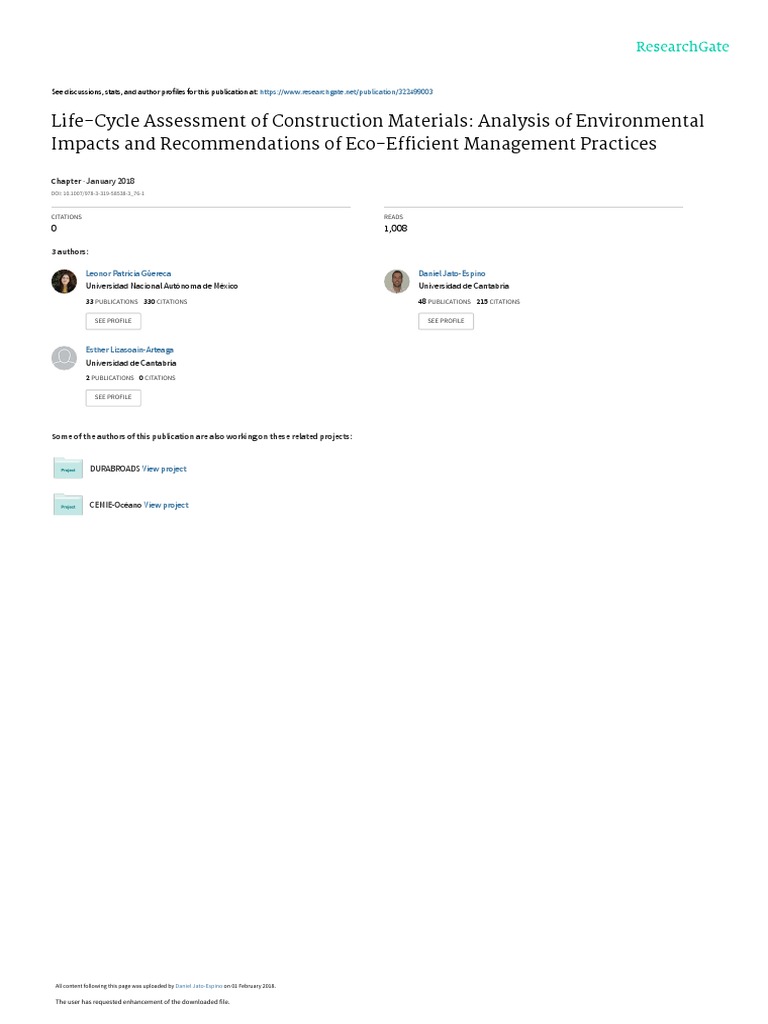Click Daniel Jato-Espino's profile photo
Viewport: 768px width, 1024px height.
pyautogui.click(x=397, y=281)
